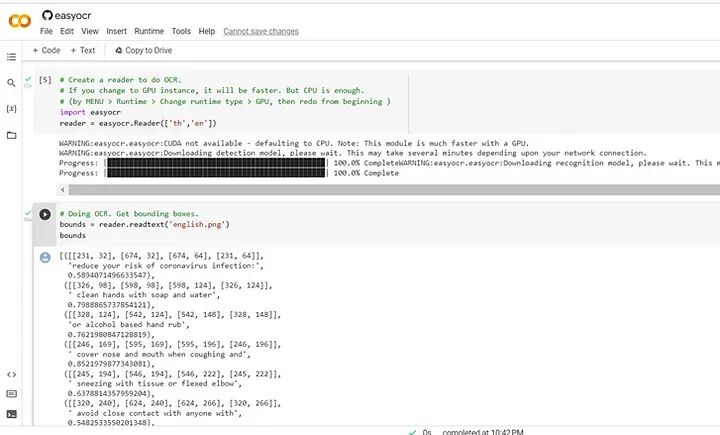
Task: Add a new Code cell
Action: click(46, 51)
